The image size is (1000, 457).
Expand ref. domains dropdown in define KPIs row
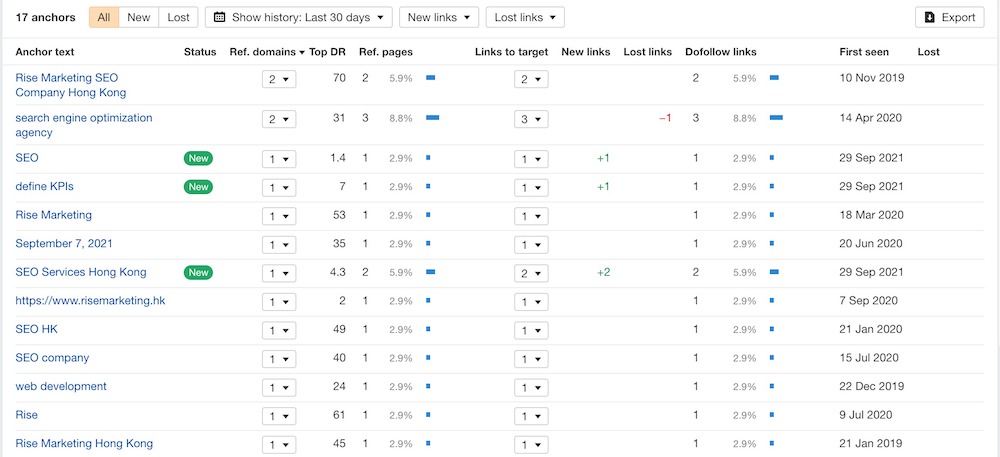click(279, 187)
